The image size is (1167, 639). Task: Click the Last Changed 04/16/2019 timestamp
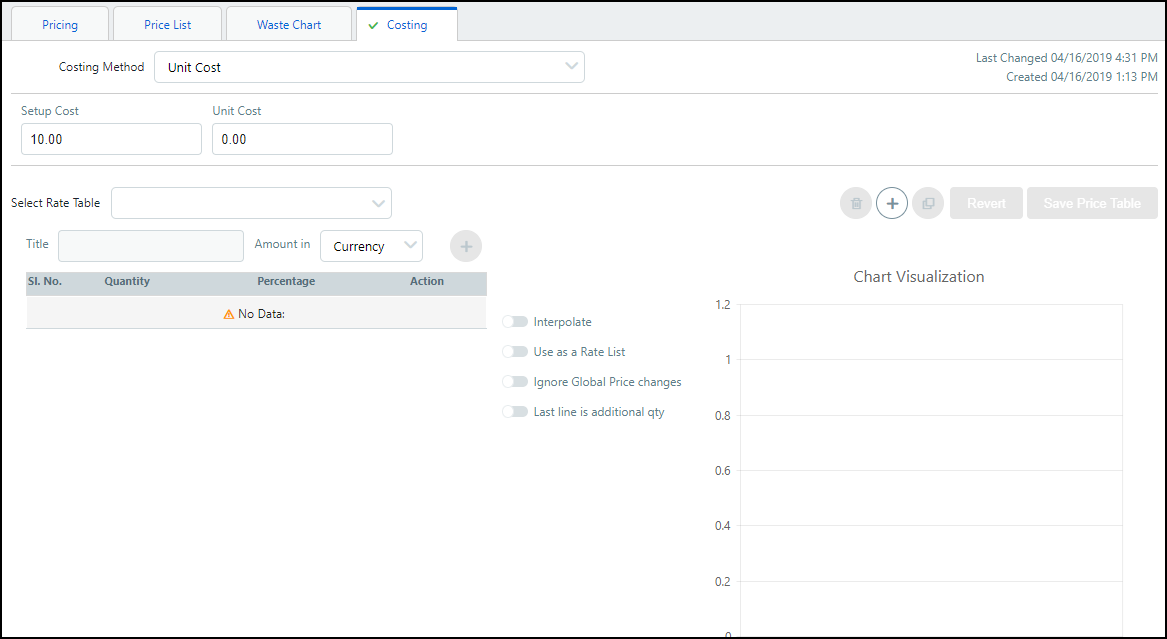(x=1067, y=57)
